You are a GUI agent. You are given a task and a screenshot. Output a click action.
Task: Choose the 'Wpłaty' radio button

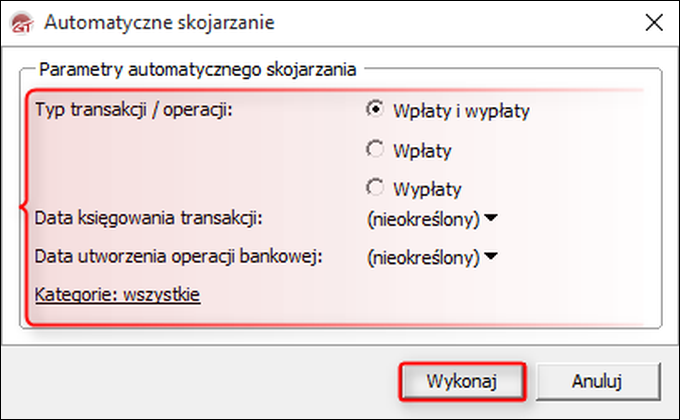[x=376, y=150]
